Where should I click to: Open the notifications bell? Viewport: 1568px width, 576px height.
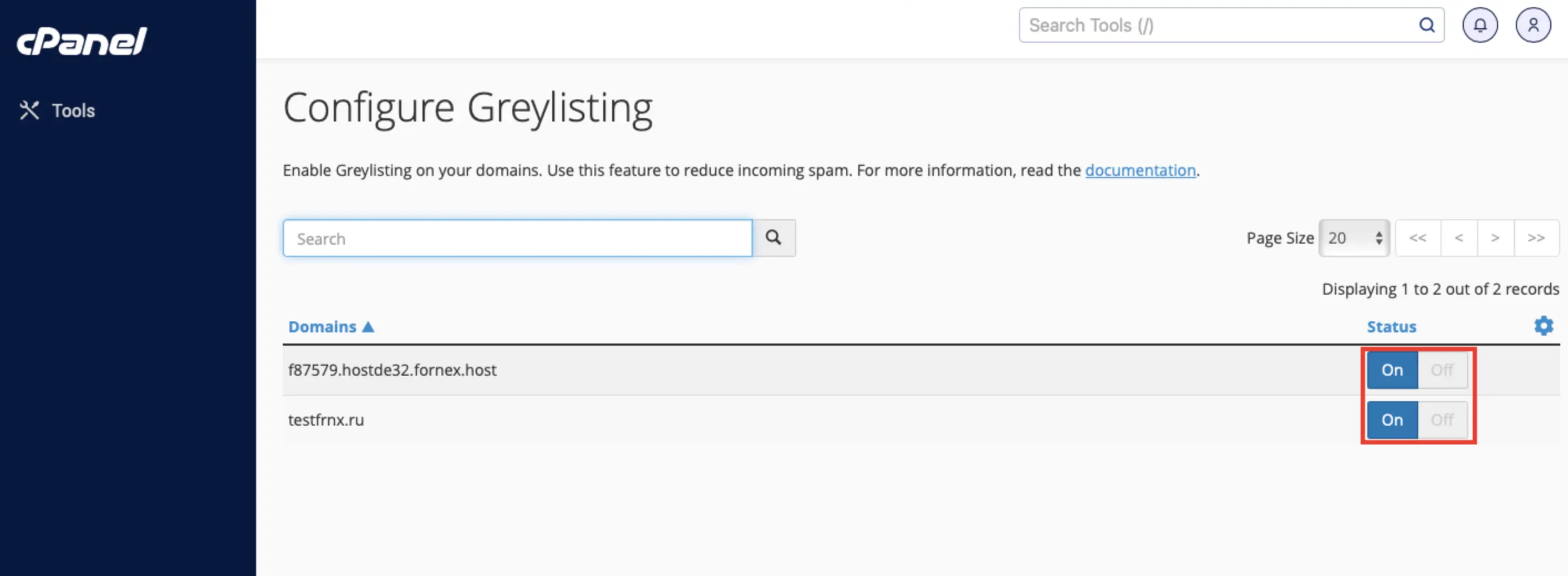pos(1480,25)
